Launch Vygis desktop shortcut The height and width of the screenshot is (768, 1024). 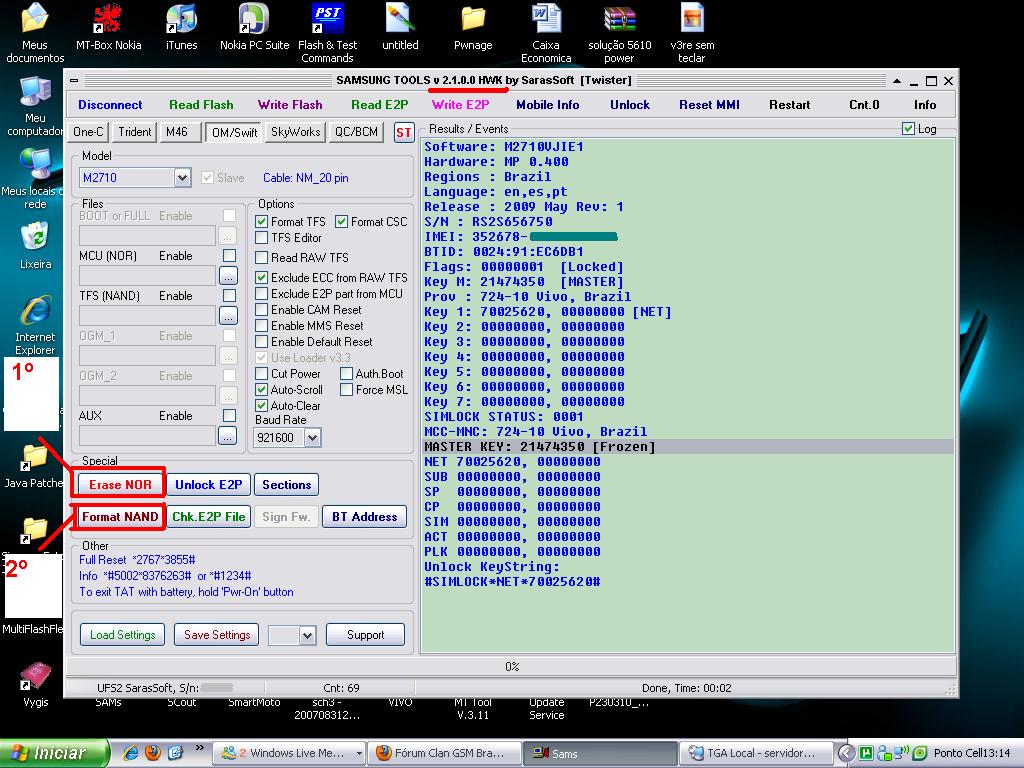[x=35, y=684]
